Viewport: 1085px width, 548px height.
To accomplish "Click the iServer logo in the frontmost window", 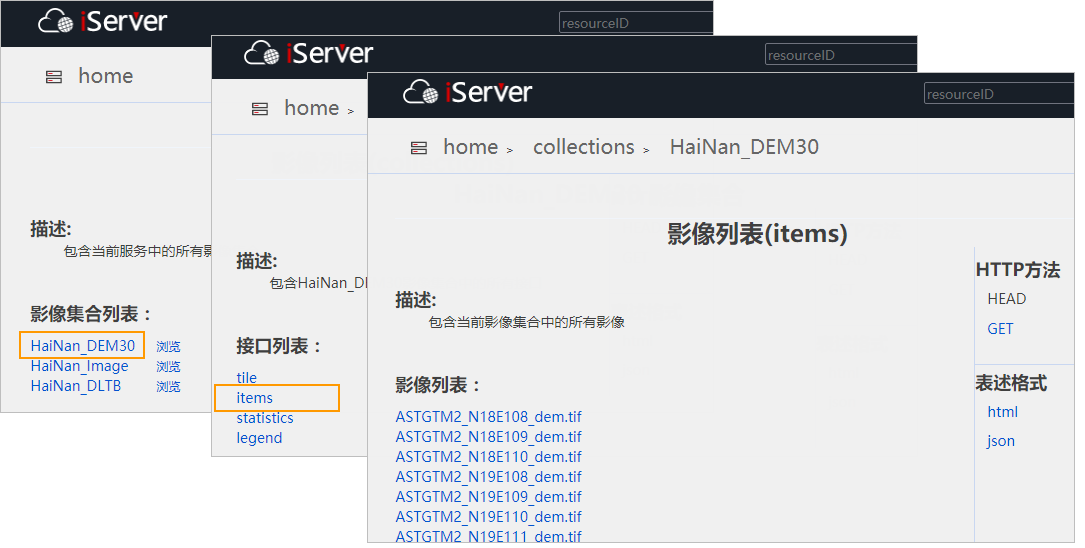I will click(467, 93).
